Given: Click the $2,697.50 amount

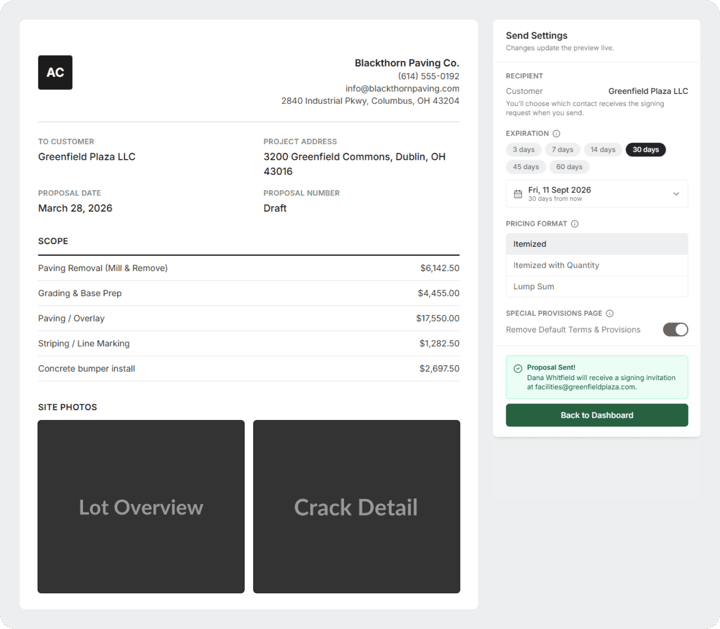Looking at the screenshot, I should click(x=439, y=369).
